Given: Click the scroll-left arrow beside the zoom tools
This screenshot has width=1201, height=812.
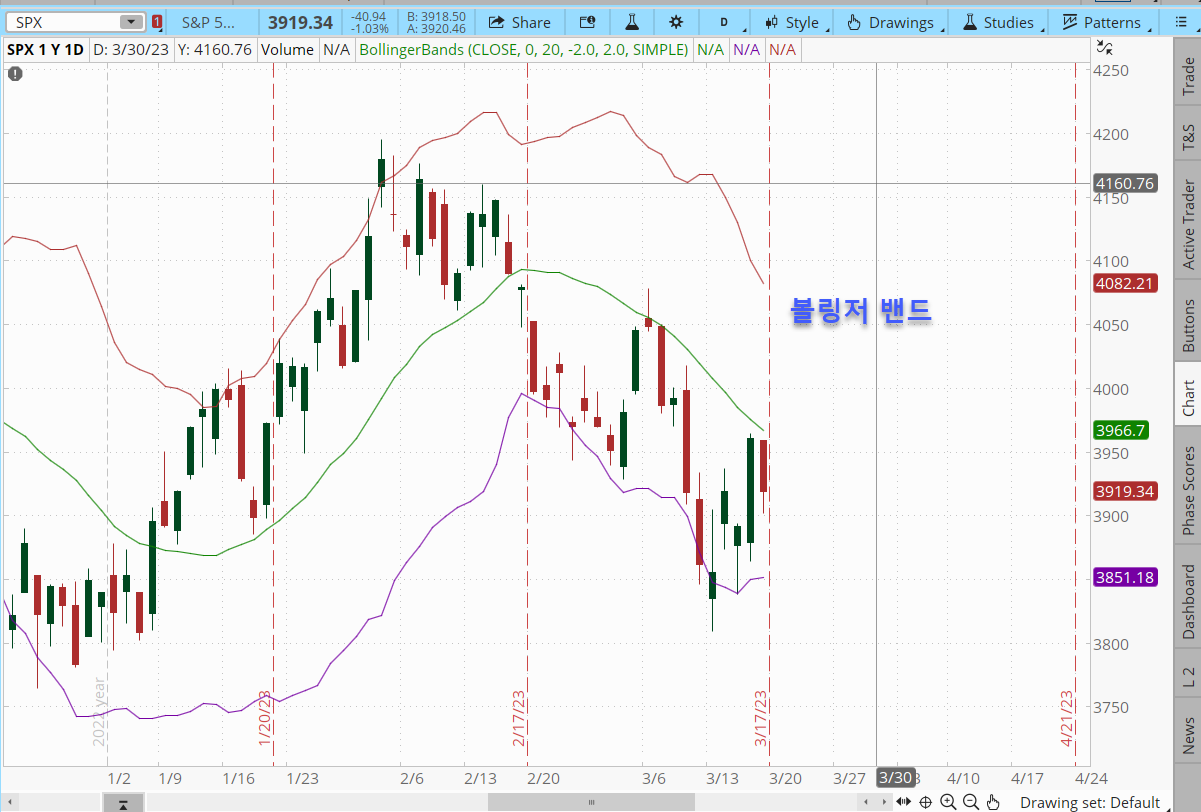Looking at the screenshot, I should [x=866, y=802].
